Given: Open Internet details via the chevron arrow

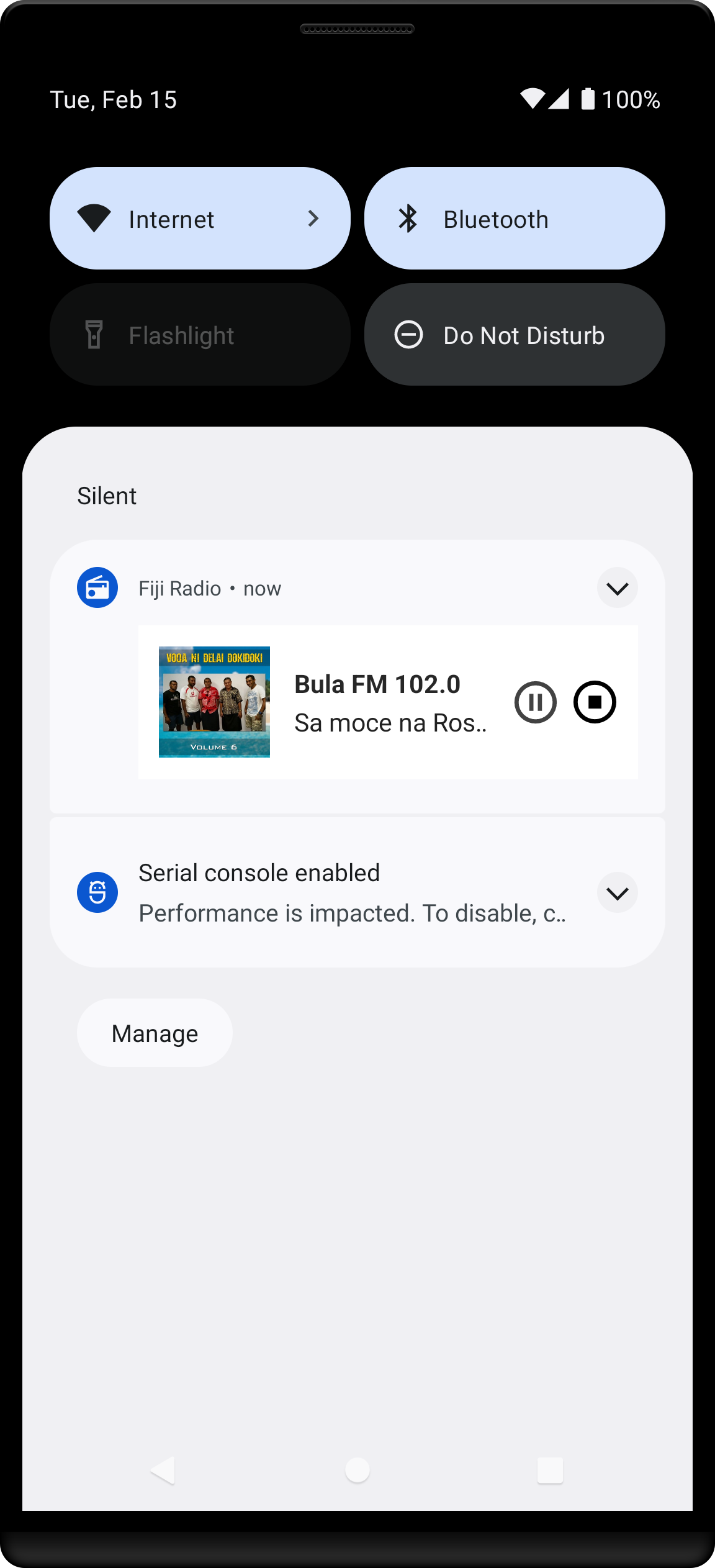Looking at the screenshot, I should click(313, 219).
